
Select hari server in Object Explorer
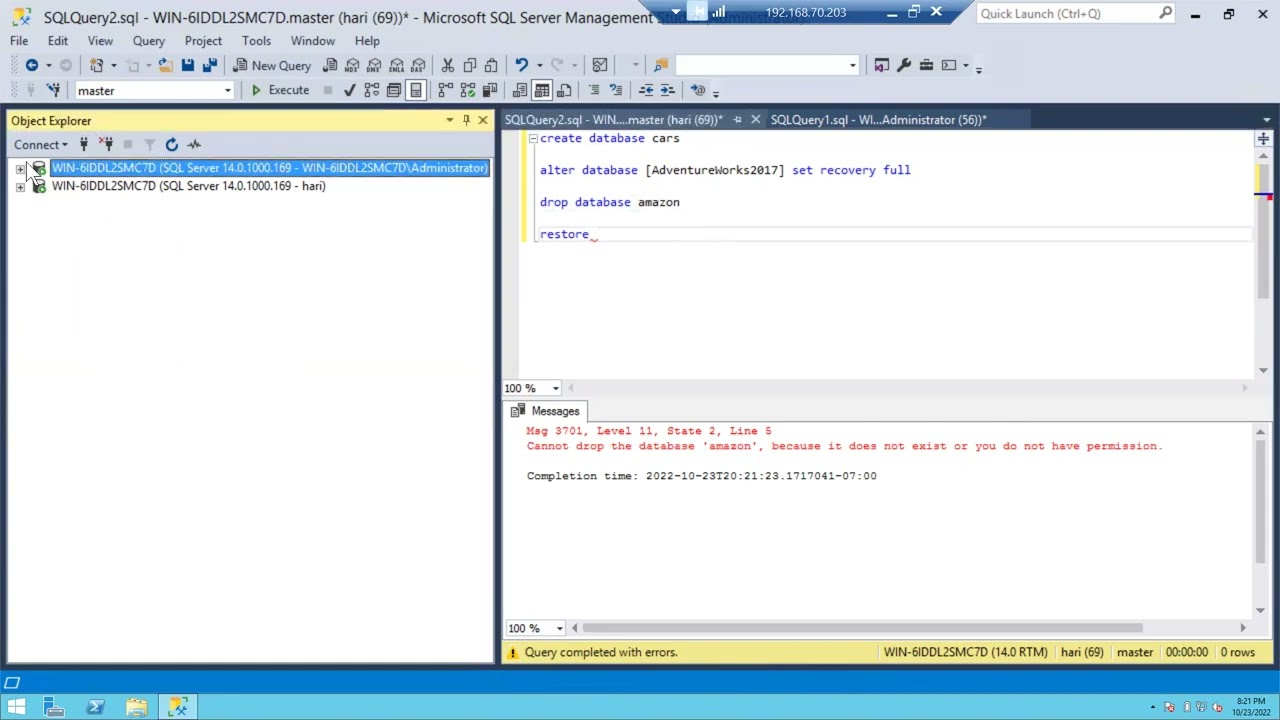[188, 186]
